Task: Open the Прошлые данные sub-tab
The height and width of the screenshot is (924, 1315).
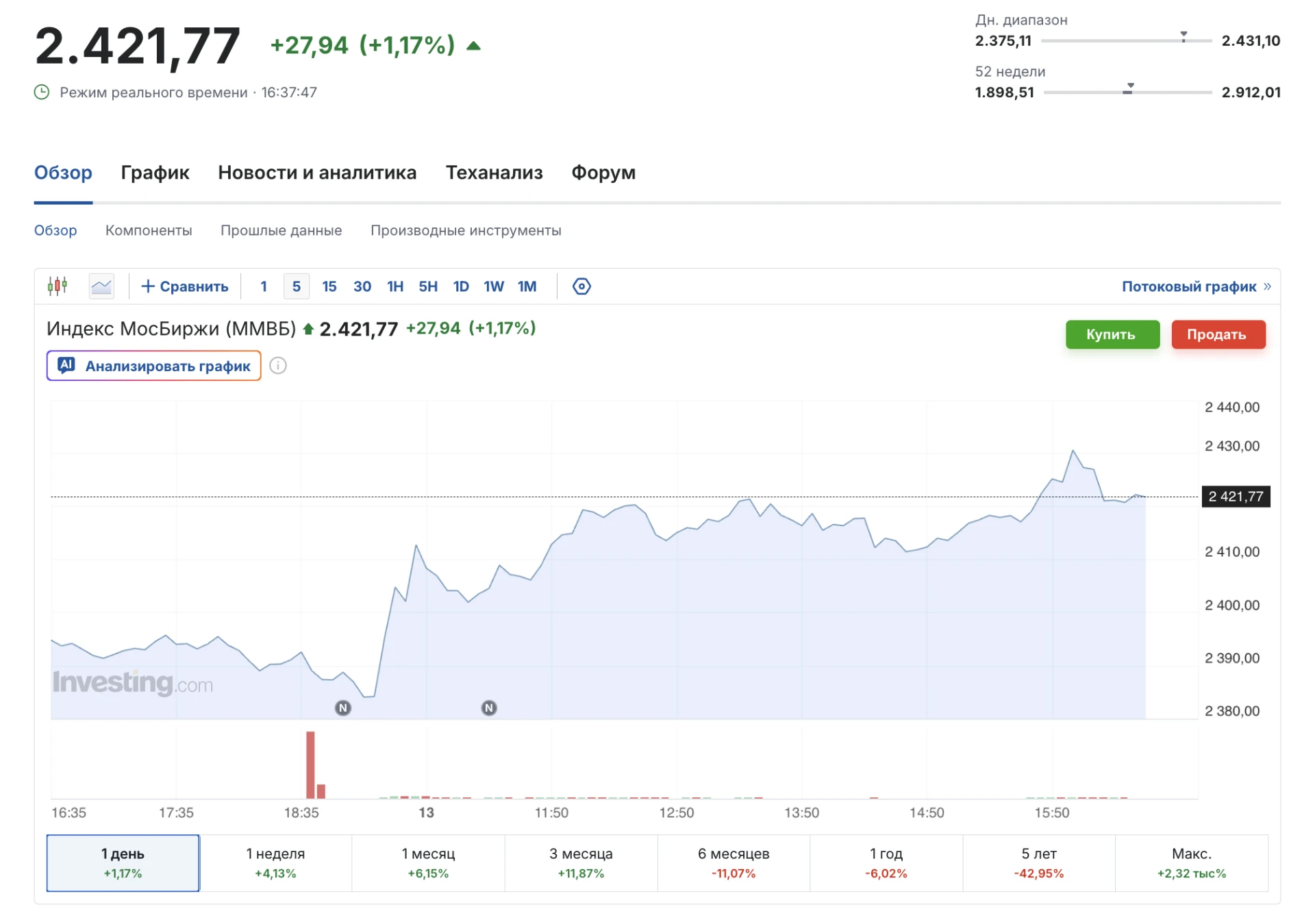Action: [x=281, y=231]
